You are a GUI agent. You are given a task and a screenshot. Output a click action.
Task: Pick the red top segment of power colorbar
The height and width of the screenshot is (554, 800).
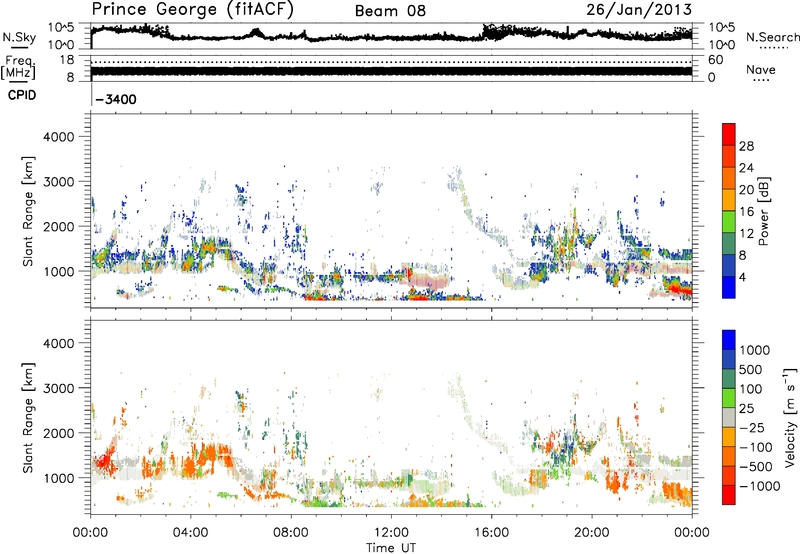point(729,134)
